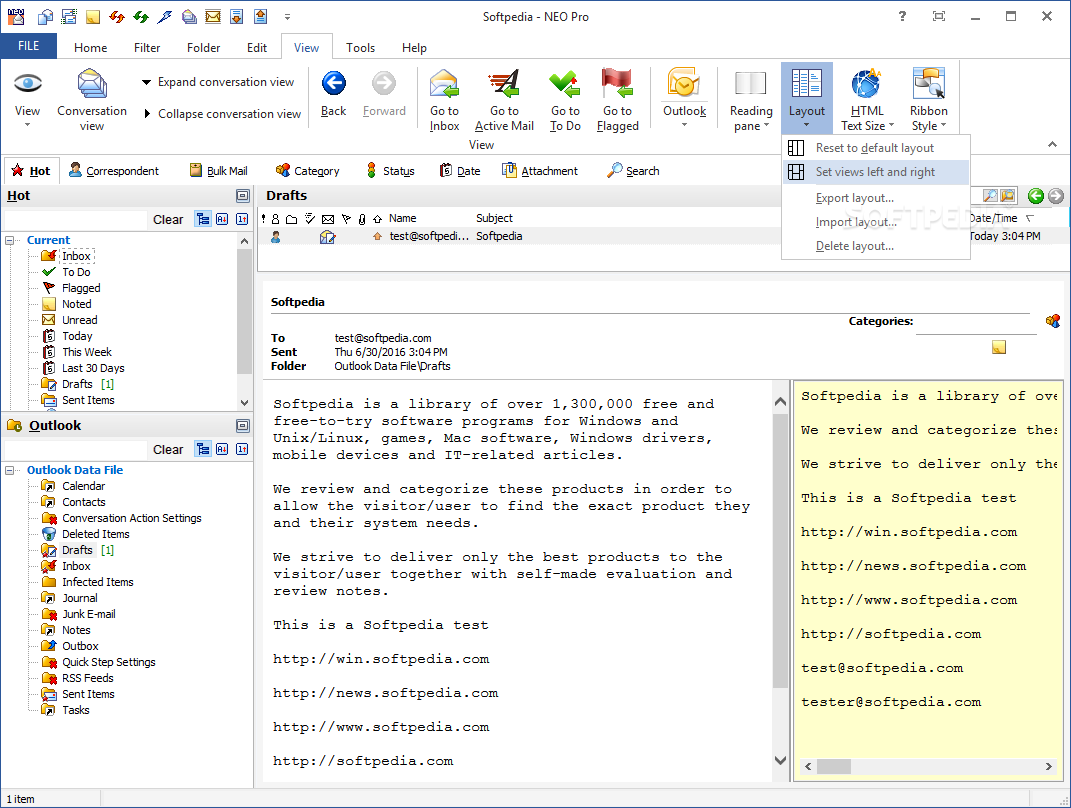Jump to Inbox via Go to Inbox
The width and height of the screenshot is (1071, 808).
point(444,99)
